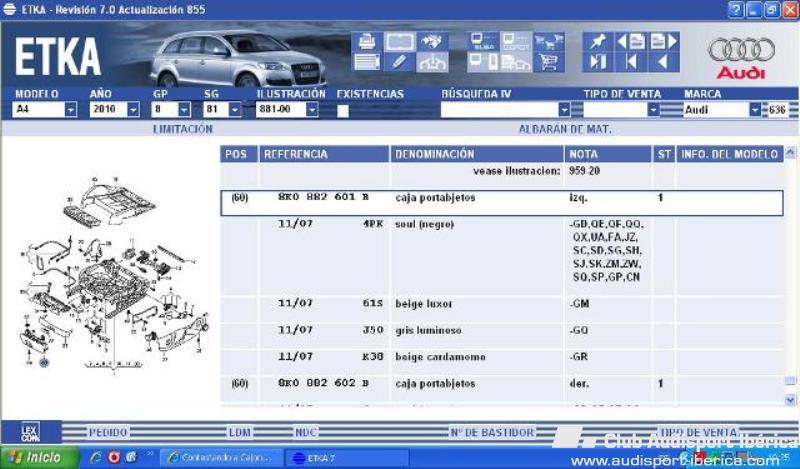Click the Pos column header
Screen dimensions: 800x469
(x=239, y=154)
